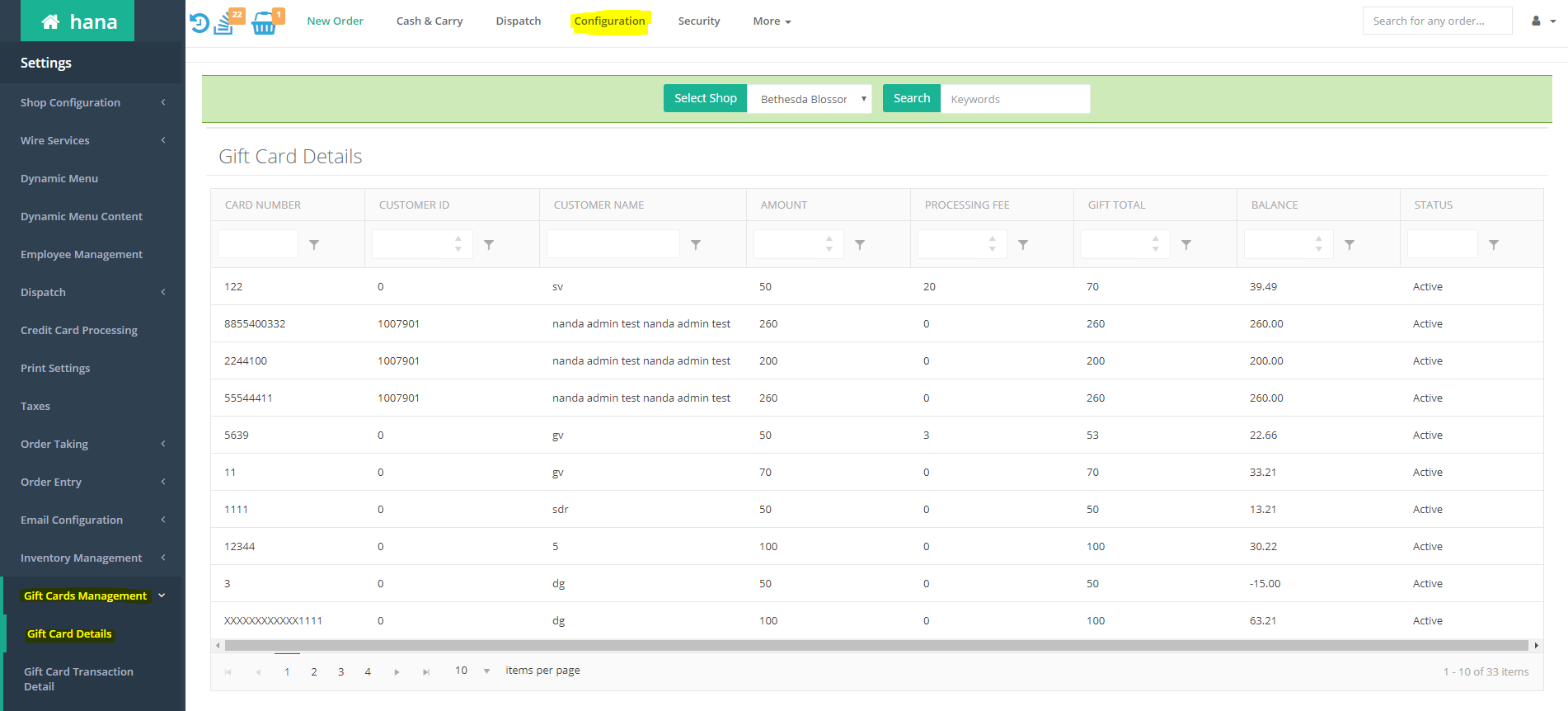Expand Shop Configuration sidebar menu
Viewport: 1568px width, 711px height.
pyautogui.click(x=91, y=102)
